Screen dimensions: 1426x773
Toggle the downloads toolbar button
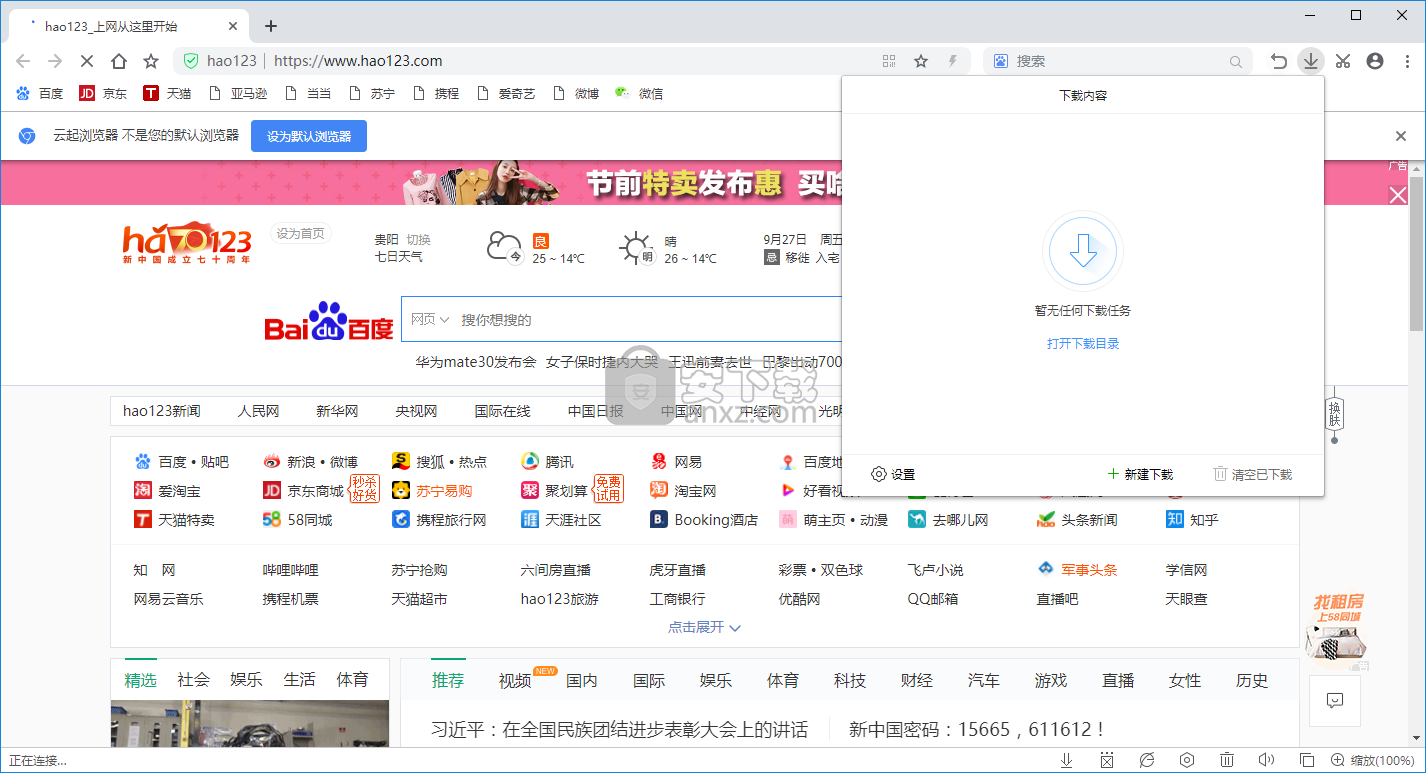coord(1310,61)
